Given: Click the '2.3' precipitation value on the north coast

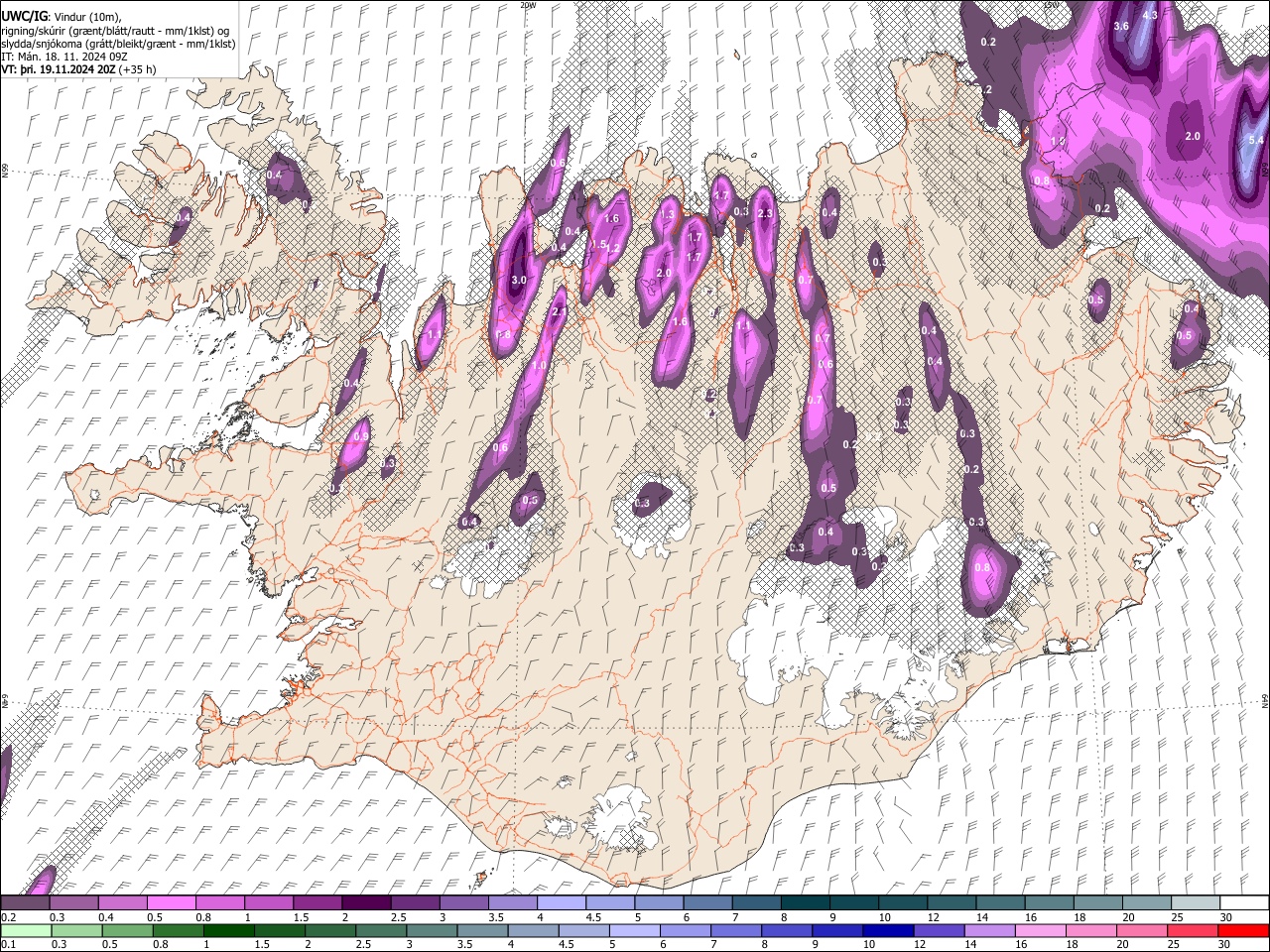Looking at the screenshot, I should 765,213.
